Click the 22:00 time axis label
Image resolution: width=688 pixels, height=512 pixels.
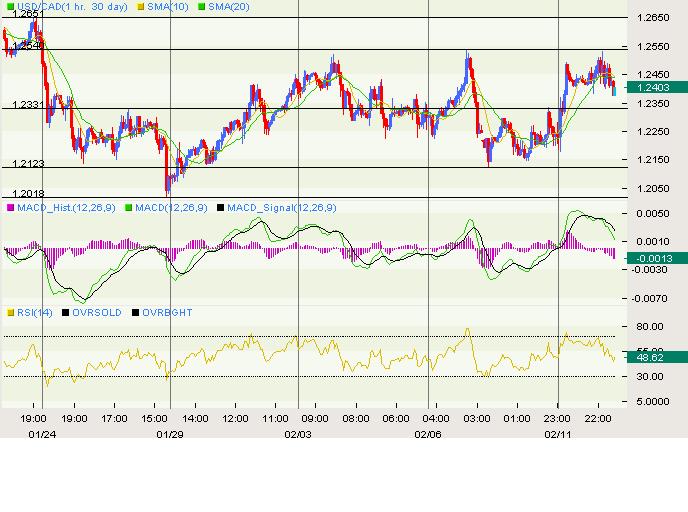click(598, 419)
